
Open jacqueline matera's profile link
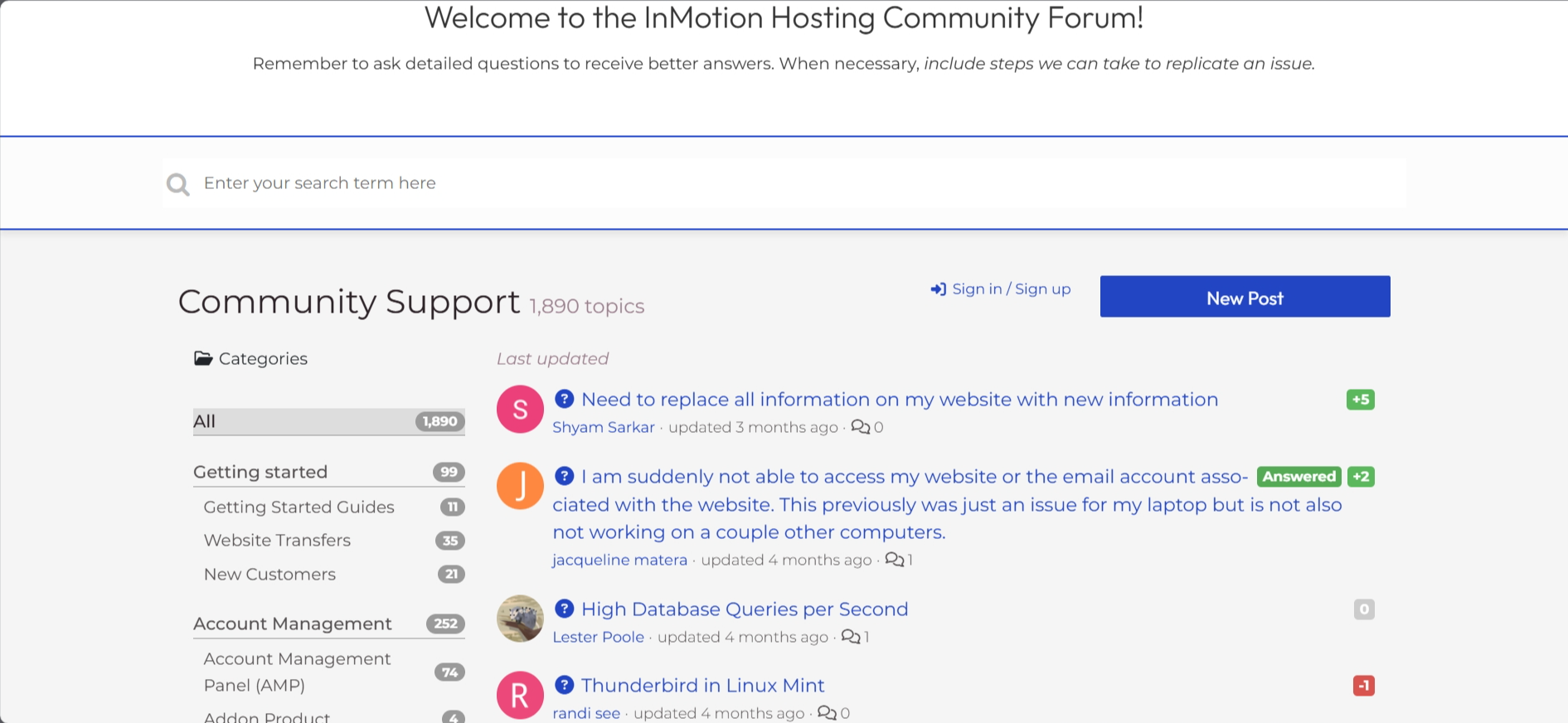(619, 560)
